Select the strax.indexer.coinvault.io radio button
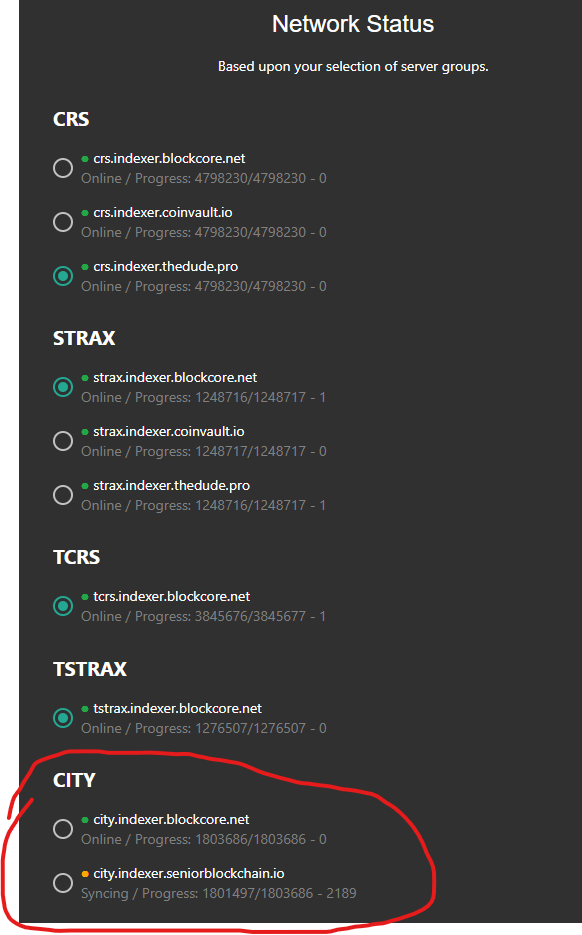582x935 pixels. (x=62, y=440)
